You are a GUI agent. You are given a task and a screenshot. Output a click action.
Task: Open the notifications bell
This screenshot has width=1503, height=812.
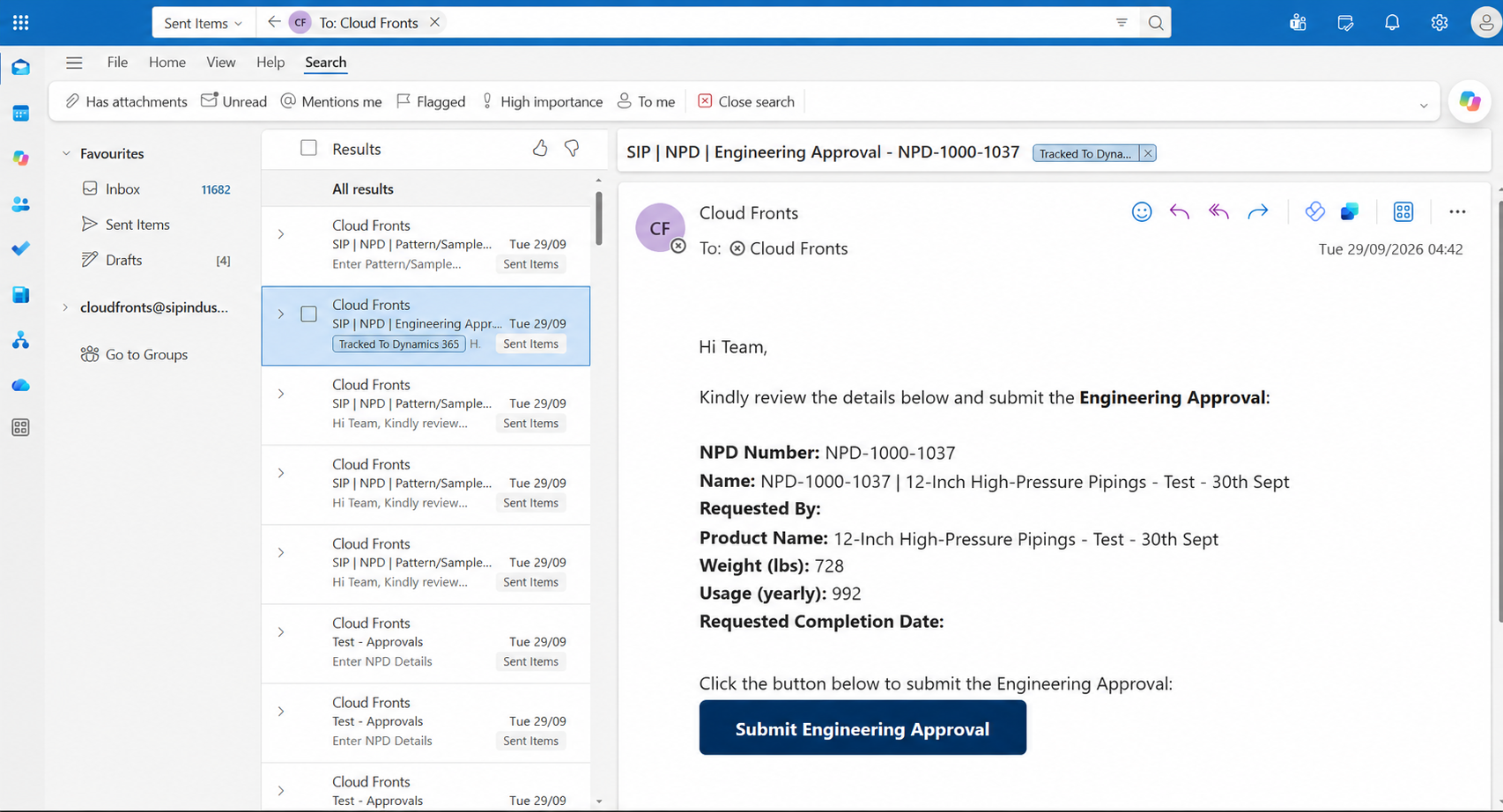point(1392,23)
